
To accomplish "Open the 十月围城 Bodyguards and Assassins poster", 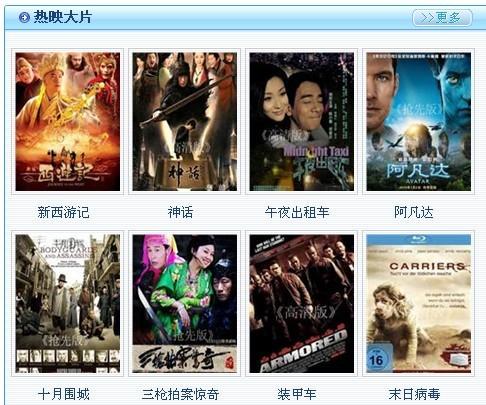I will [68, 304].
